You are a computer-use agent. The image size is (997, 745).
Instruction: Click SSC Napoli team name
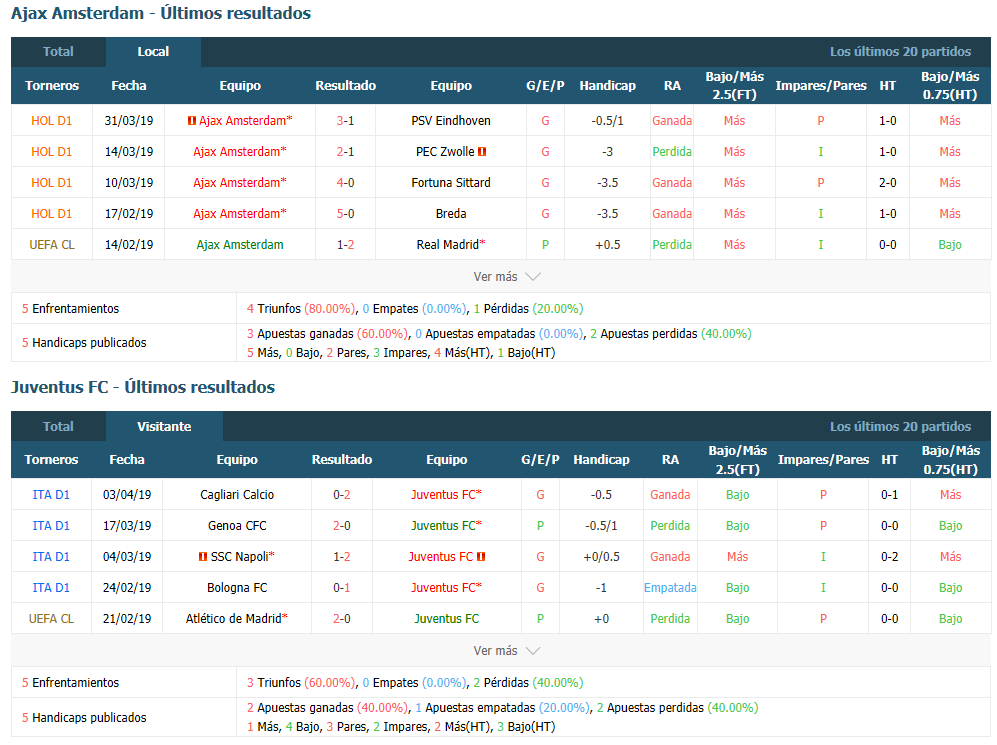(x=239, y=557)
